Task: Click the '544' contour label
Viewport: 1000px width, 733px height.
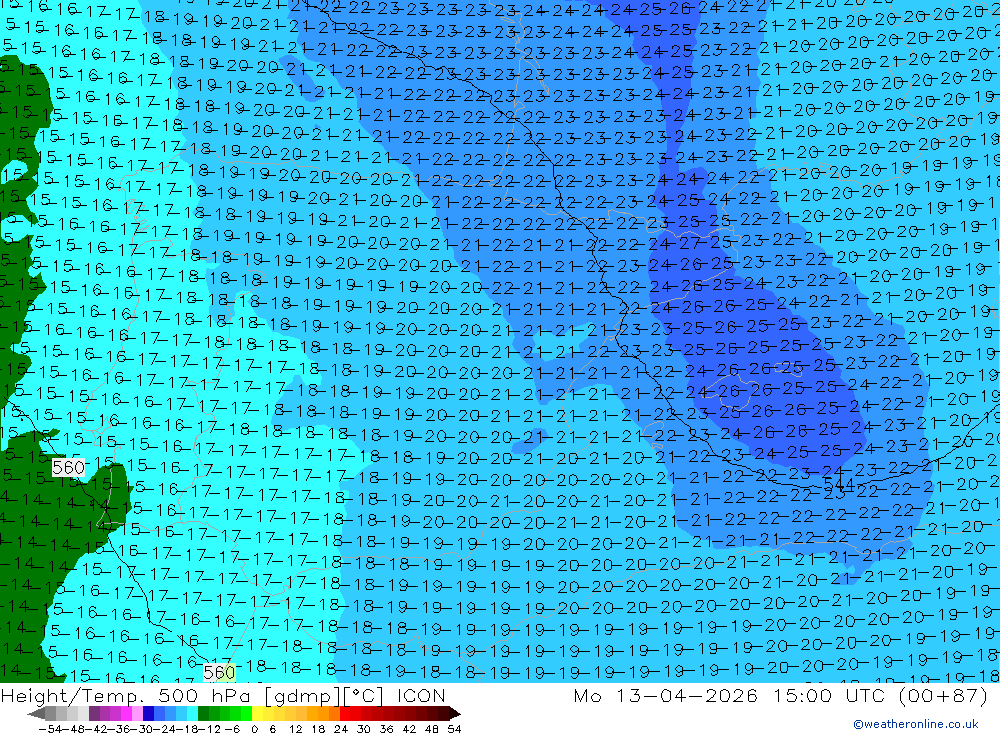Action: (839, 483)
